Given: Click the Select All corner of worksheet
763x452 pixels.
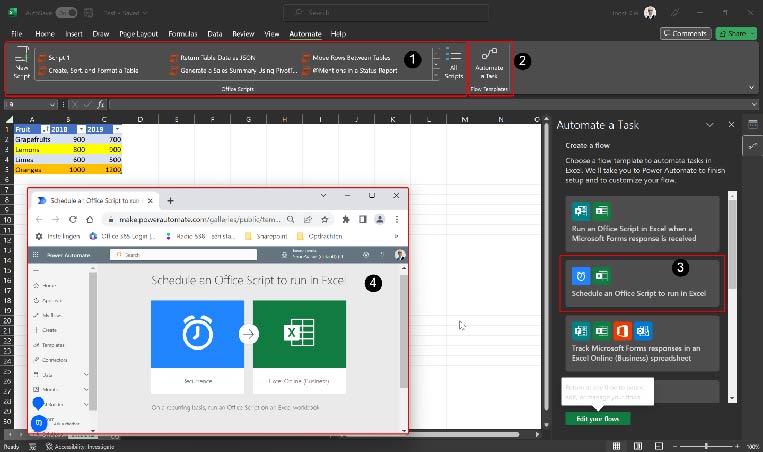Looking at the screenshot, I should click(9, 119).
